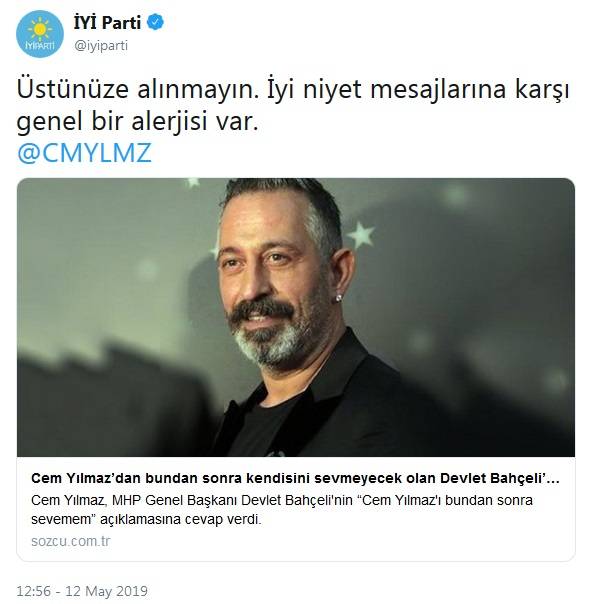This screenshot has width=600, height=604.
Task: Select the tweet text beginning Üstünüze alınmayın
Action: [293, 105]
